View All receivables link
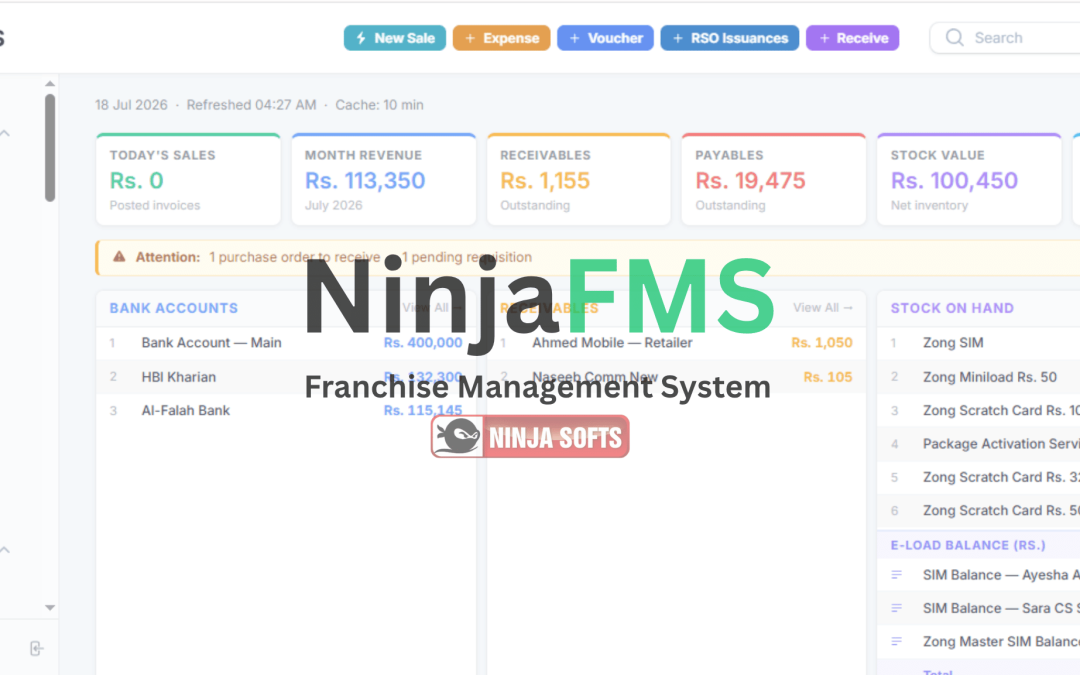This screenshot has width=1080, height=675. tap(822, 308)
